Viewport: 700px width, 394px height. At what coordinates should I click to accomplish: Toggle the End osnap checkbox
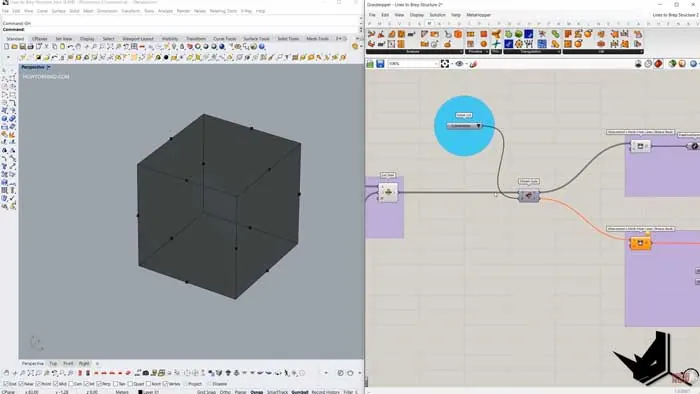(x=6, y=384)
